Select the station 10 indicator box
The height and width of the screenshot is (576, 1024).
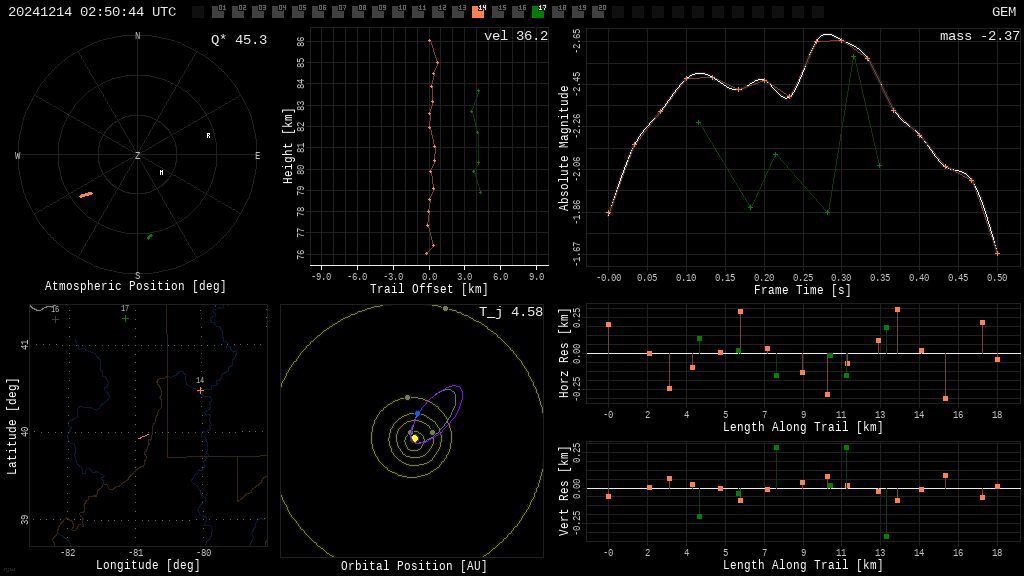point(398,12)
